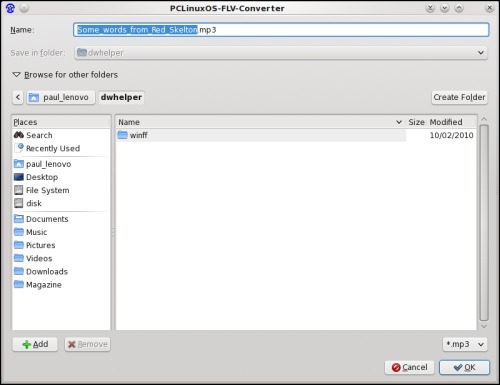
Task: Click the winff folder icon in the file list
Action: pyautogui.click(x=123, y=135)
